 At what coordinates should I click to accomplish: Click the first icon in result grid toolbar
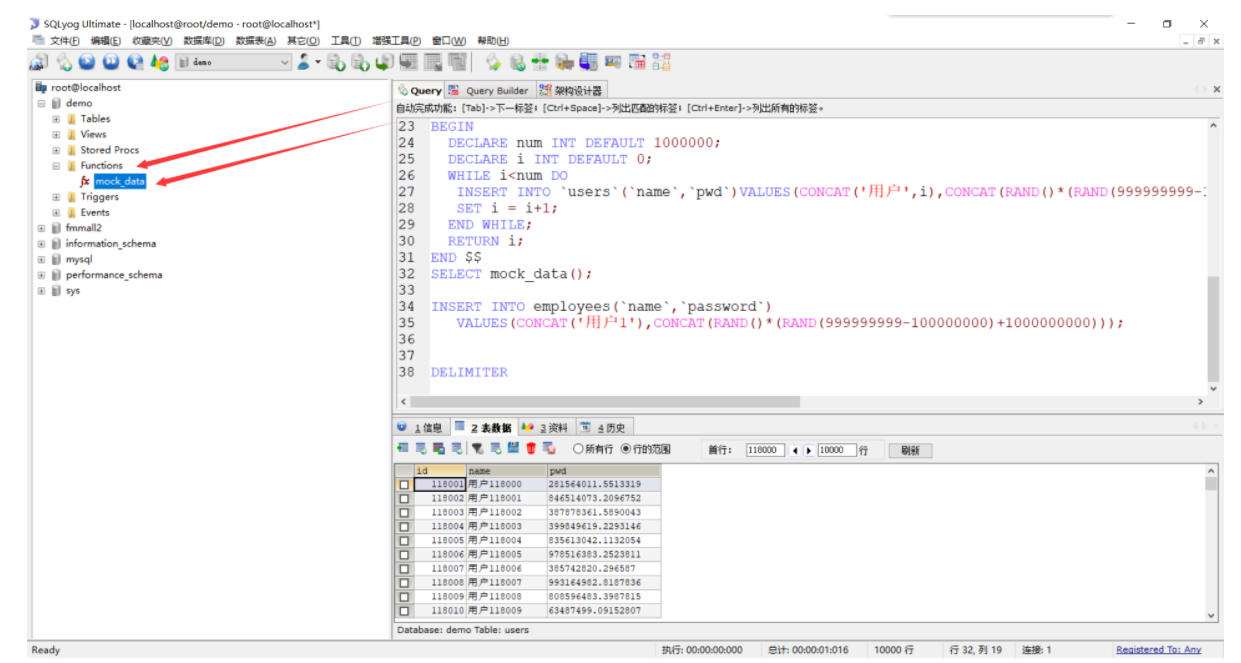402,449
